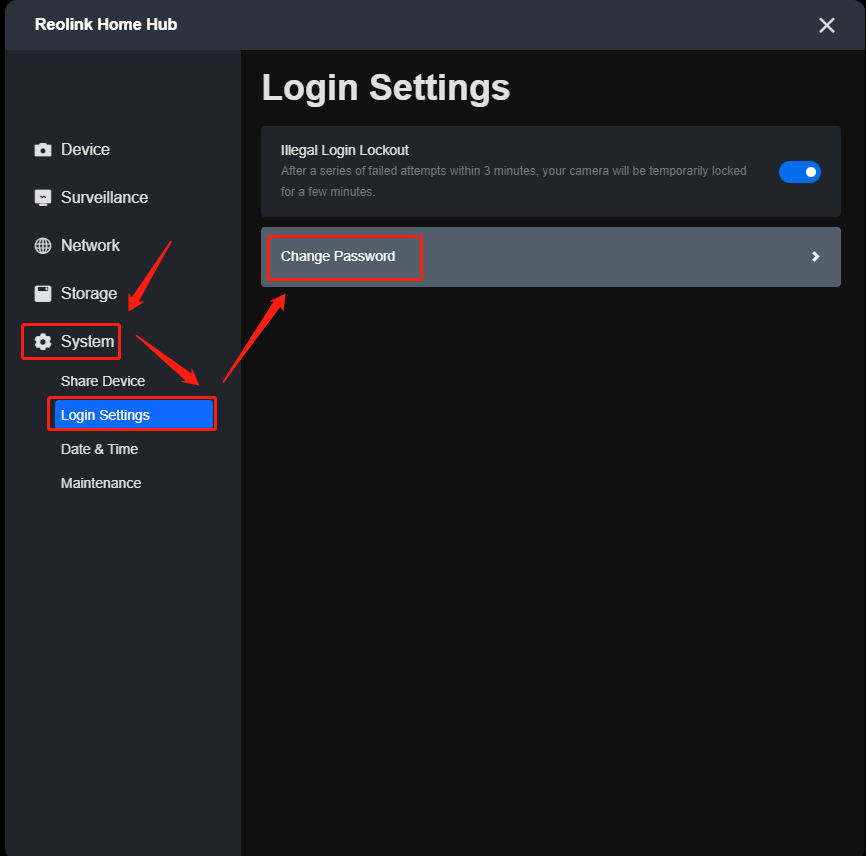Close the Reolink Home Hub window
Screen dimensions: 866x856
pyautogui.click(x=826, y=25)
